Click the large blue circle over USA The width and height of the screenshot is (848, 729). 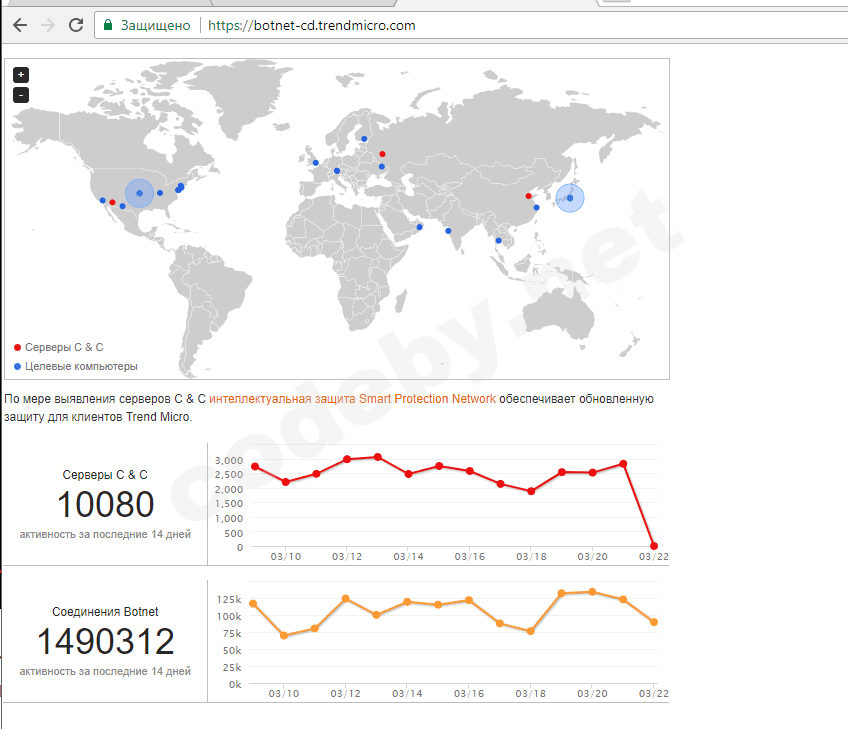tap(140, 193)
